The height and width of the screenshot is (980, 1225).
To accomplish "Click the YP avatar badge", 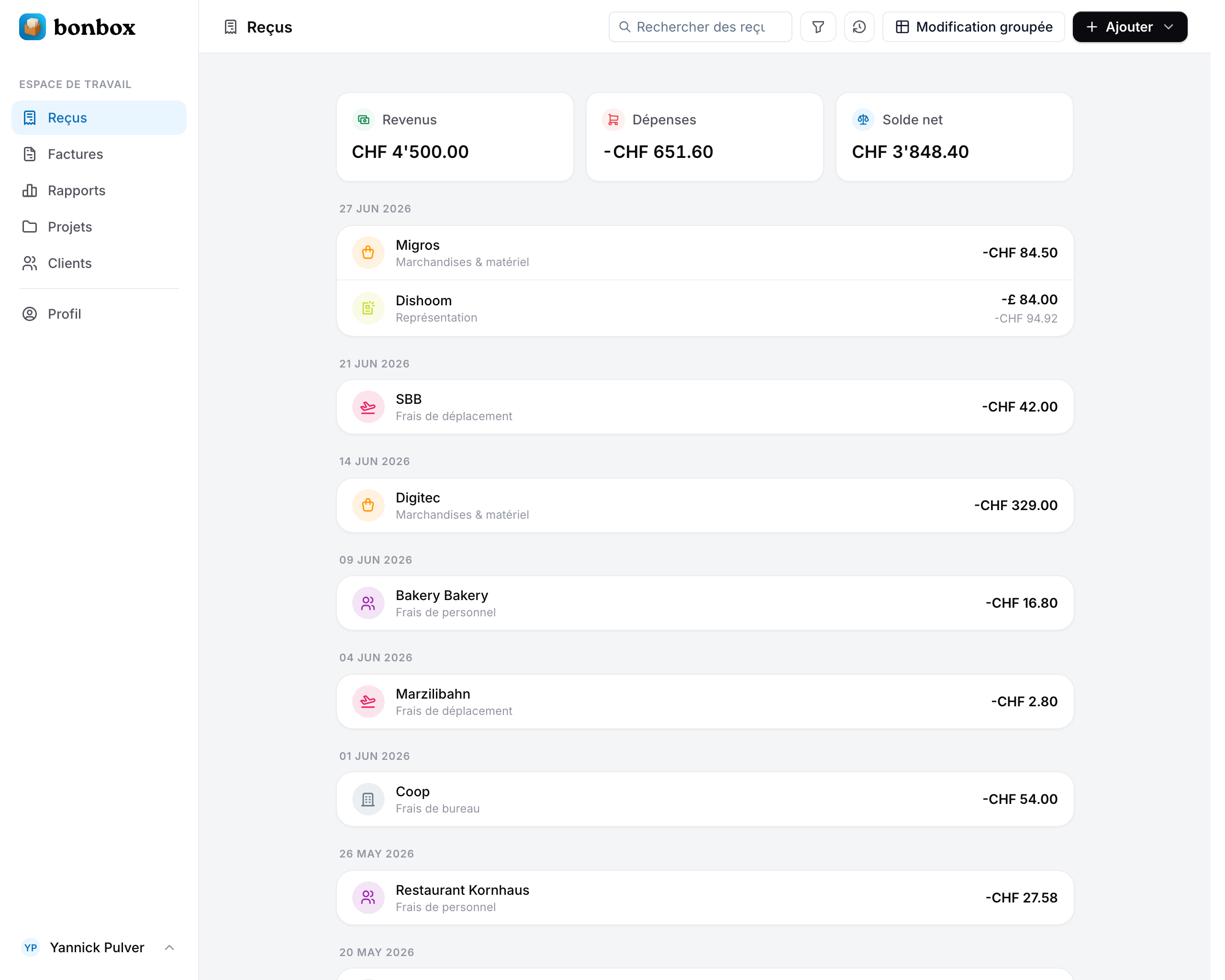I will point(31,947).
